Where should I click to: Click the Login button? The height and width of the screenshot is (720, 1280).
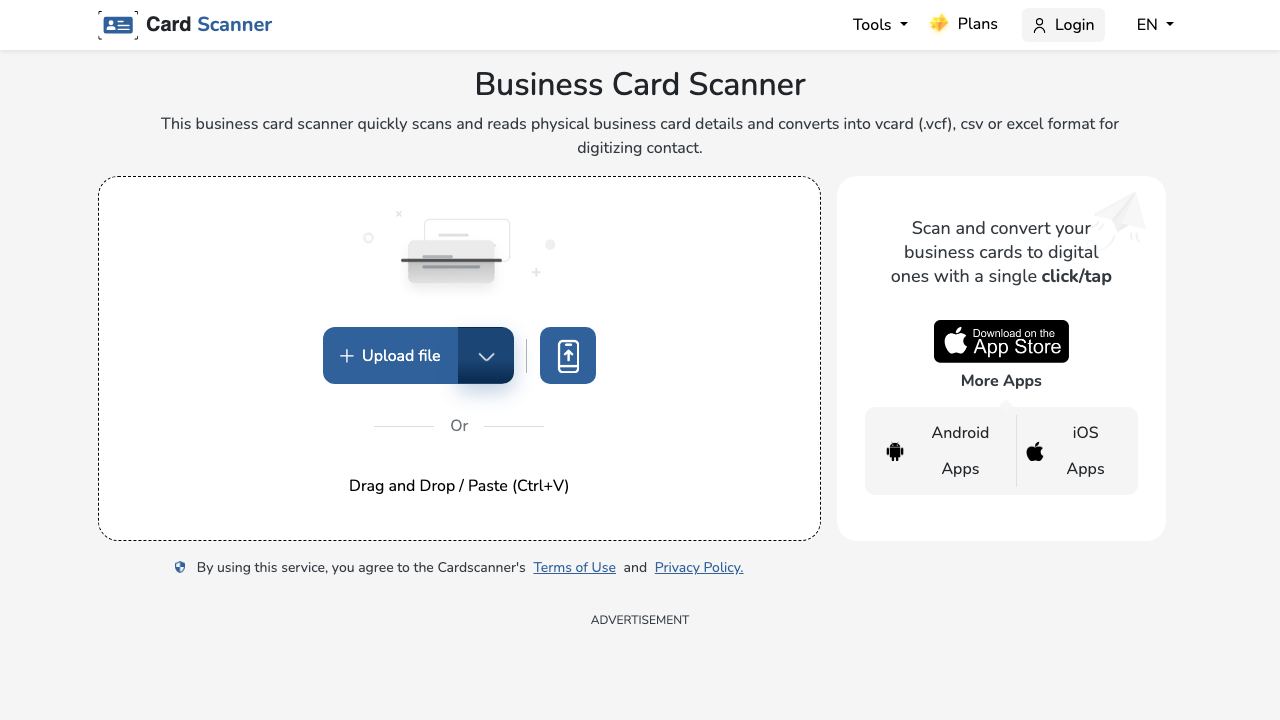(x=1063, y=25)
